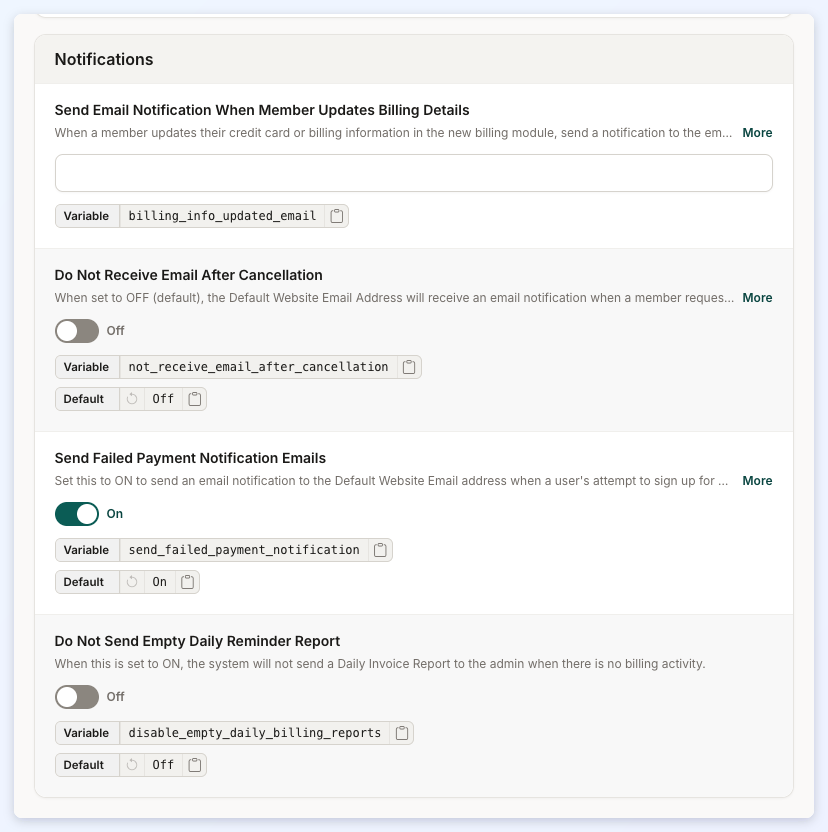Copy send_failed_payment_notification variable name

tap(380, 550)
